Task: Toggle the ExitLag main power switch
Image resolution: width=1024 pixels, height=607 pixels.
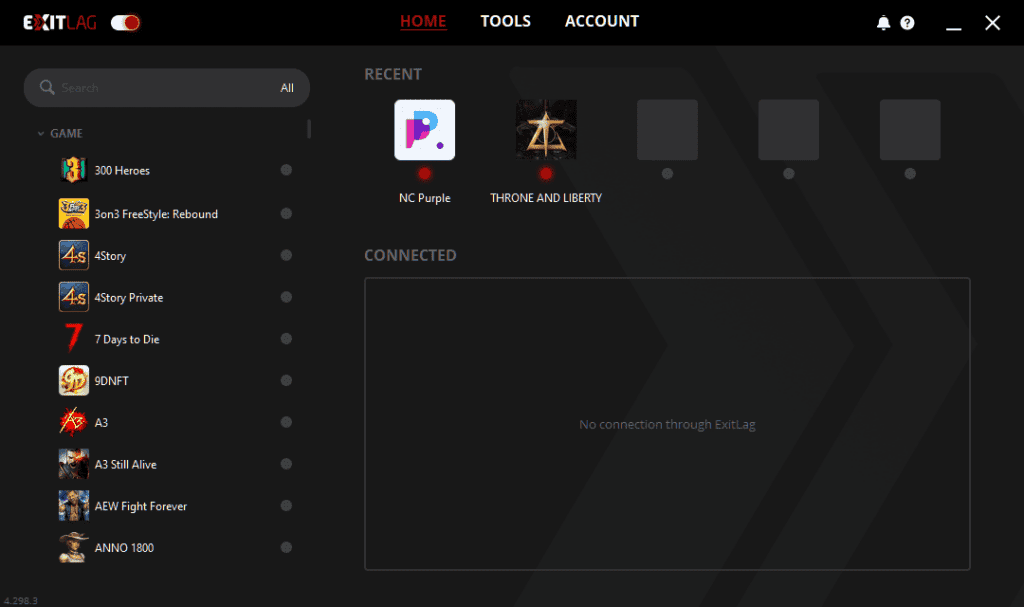Action: (x=125, y=23)
